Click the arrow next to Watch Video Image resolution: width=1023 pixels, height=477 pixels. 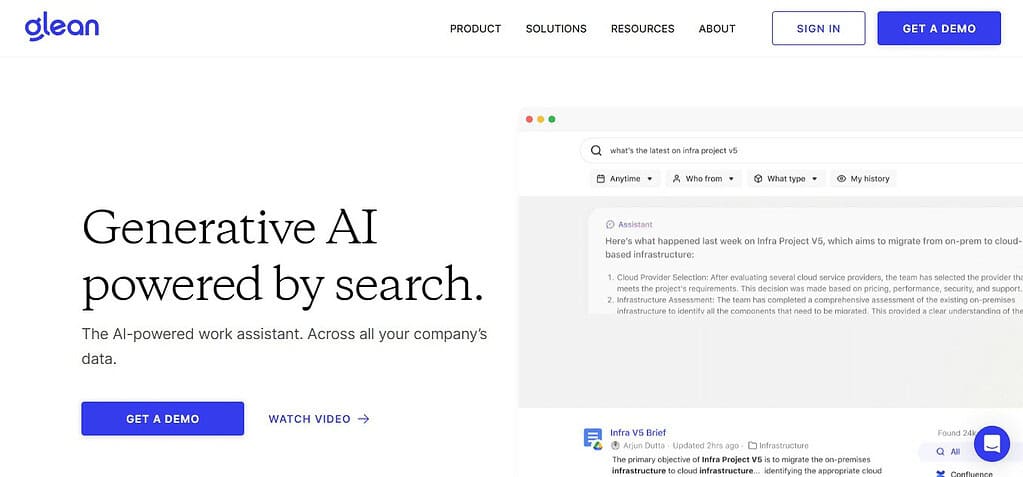tap(364, 419)
